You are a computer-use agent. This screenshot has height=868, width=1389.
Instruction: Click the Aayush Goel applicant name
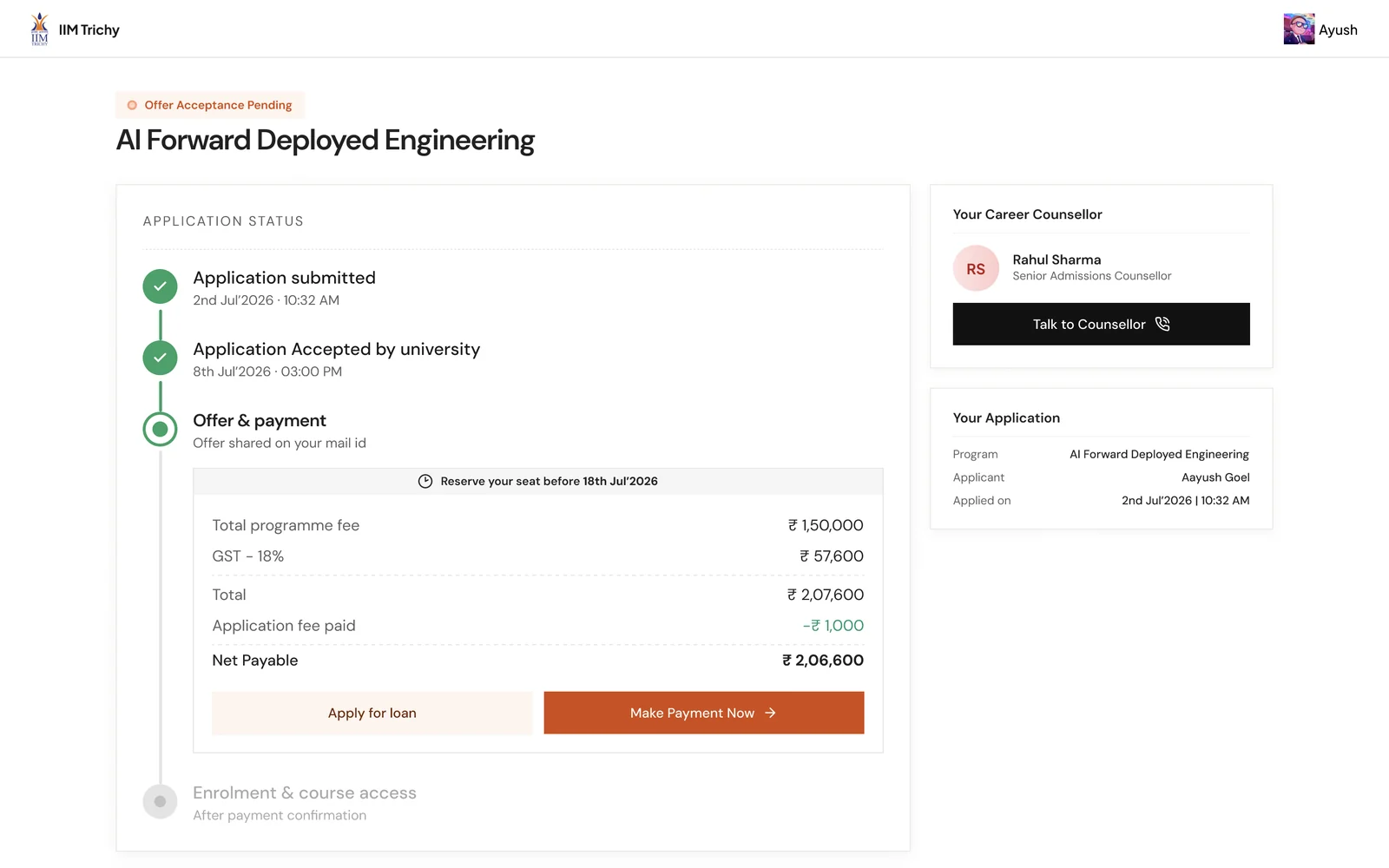pos(1215,477)
